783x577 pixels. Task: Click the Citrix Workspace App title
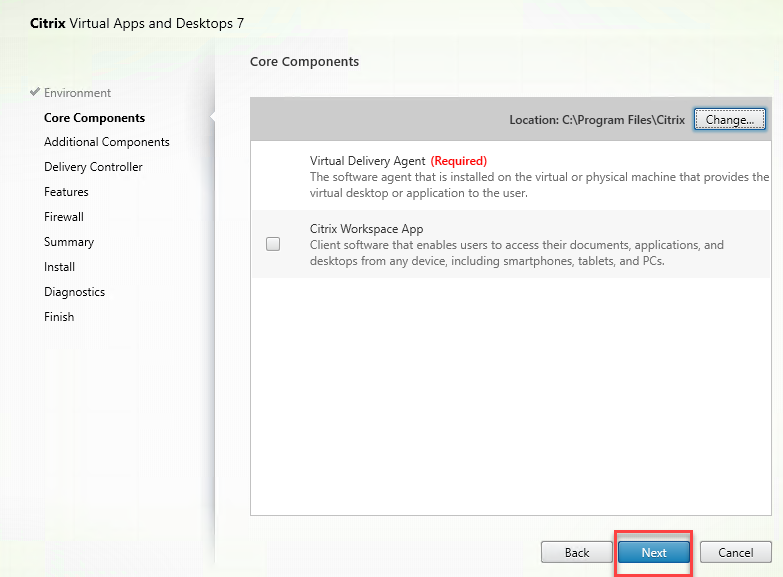point(367,229)
